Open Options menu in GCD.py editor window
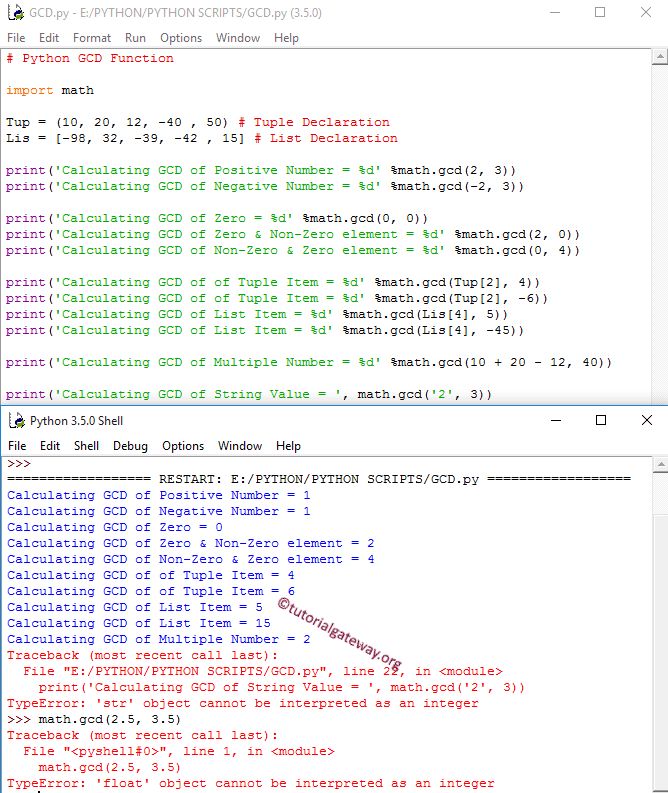Screen dimensions: 668x793 point(181,38)
